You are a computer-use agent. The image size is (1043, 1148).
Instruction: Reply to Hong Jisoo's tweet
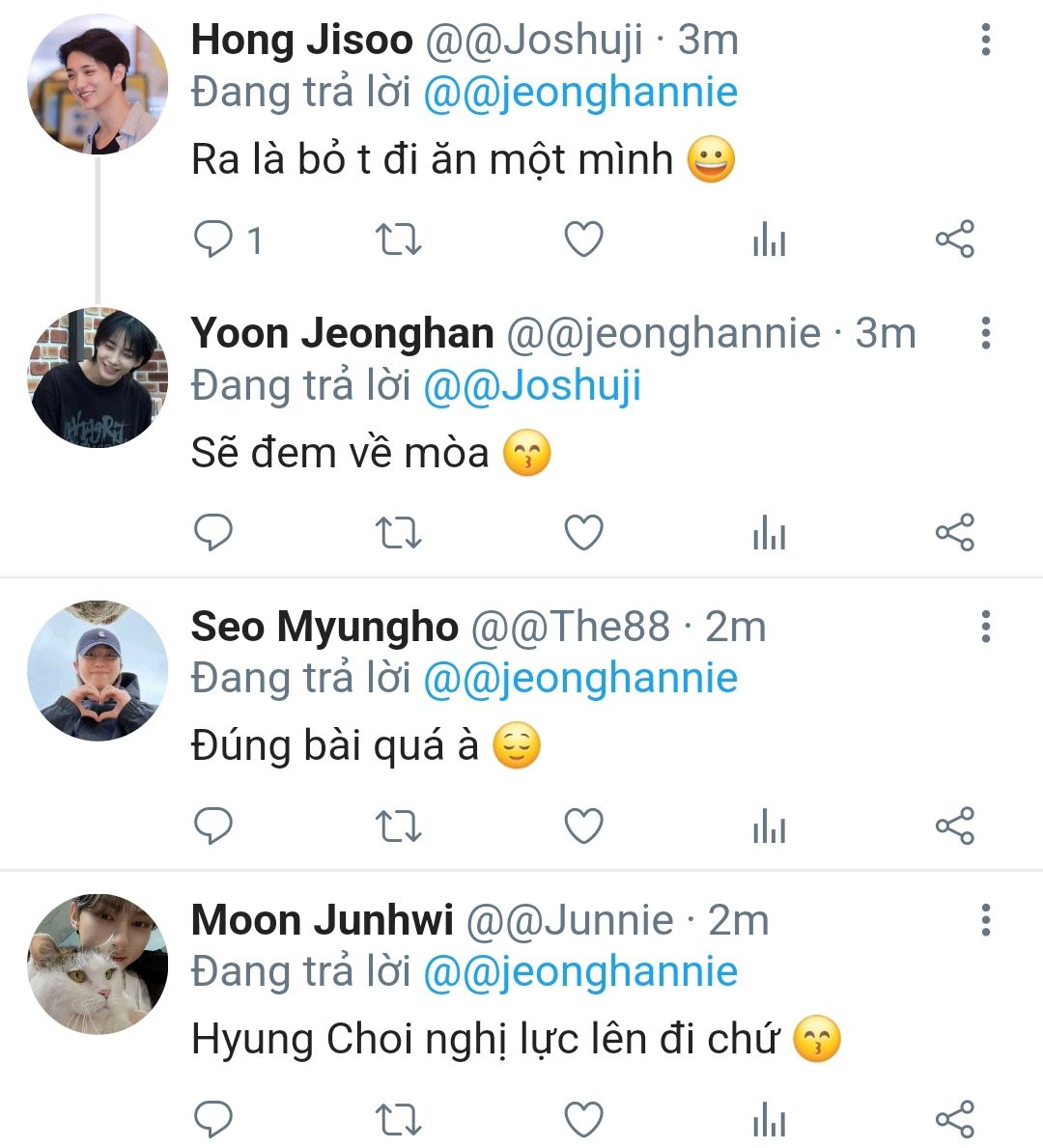pos(213,239)
